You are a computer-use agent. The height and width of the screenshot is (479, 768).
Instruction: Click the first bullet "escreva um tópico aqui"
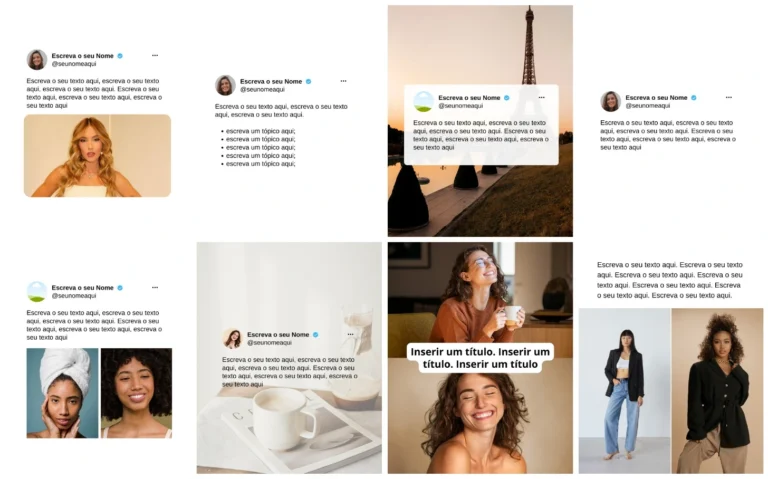click(260, 131)
